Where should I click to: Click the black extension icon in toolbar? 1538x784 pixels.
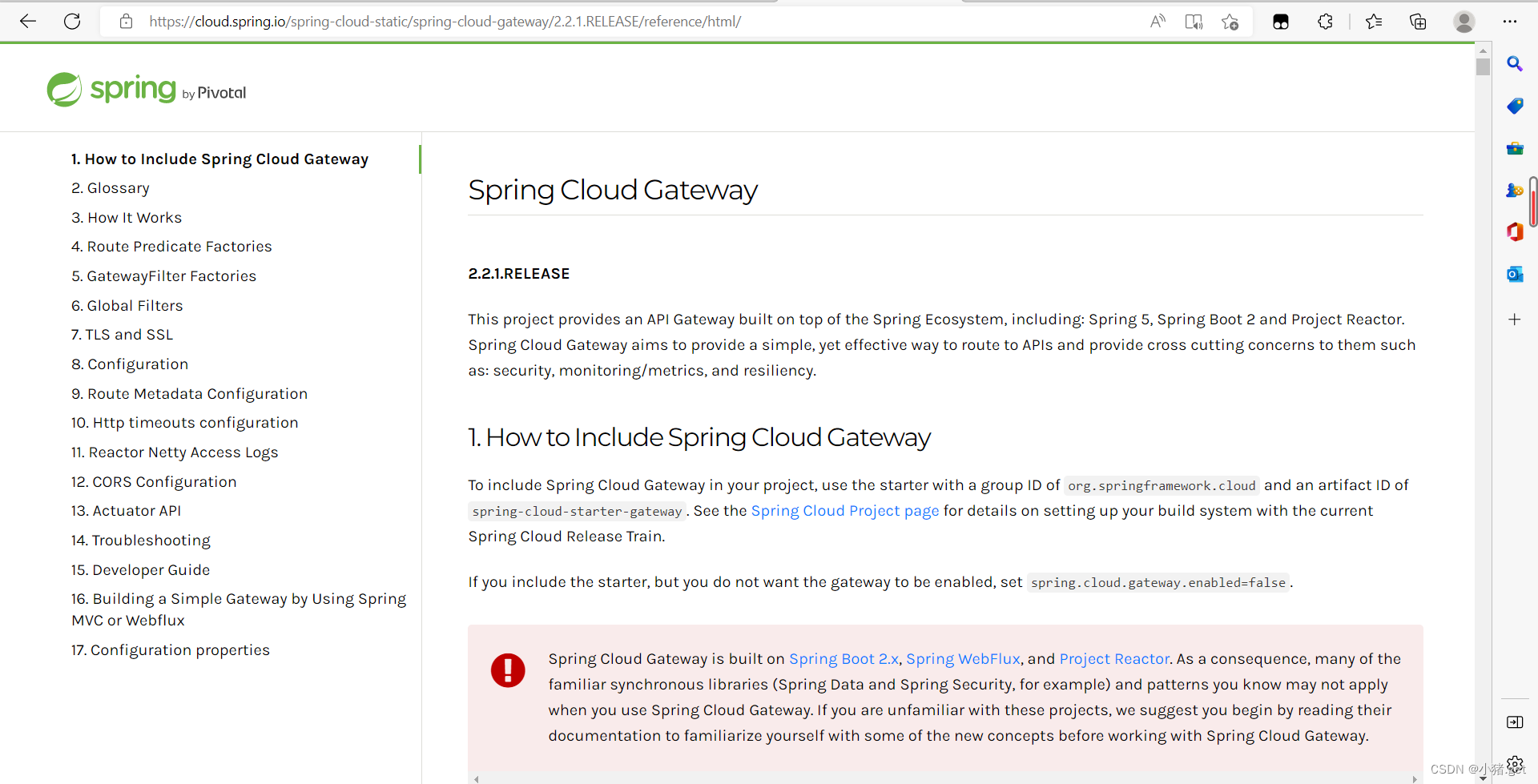pos(1281,22)
